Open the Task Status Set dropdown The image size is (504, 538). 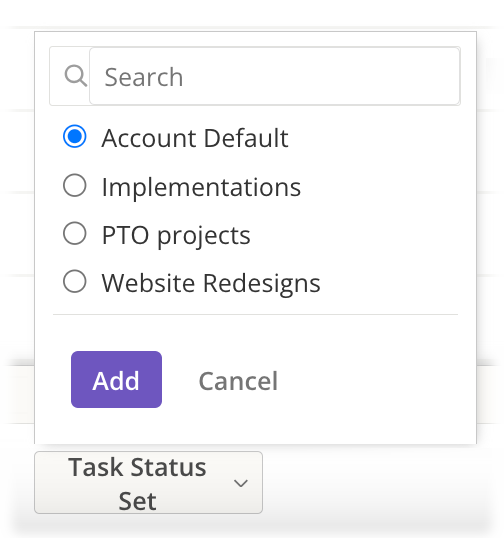coord(149,482)
